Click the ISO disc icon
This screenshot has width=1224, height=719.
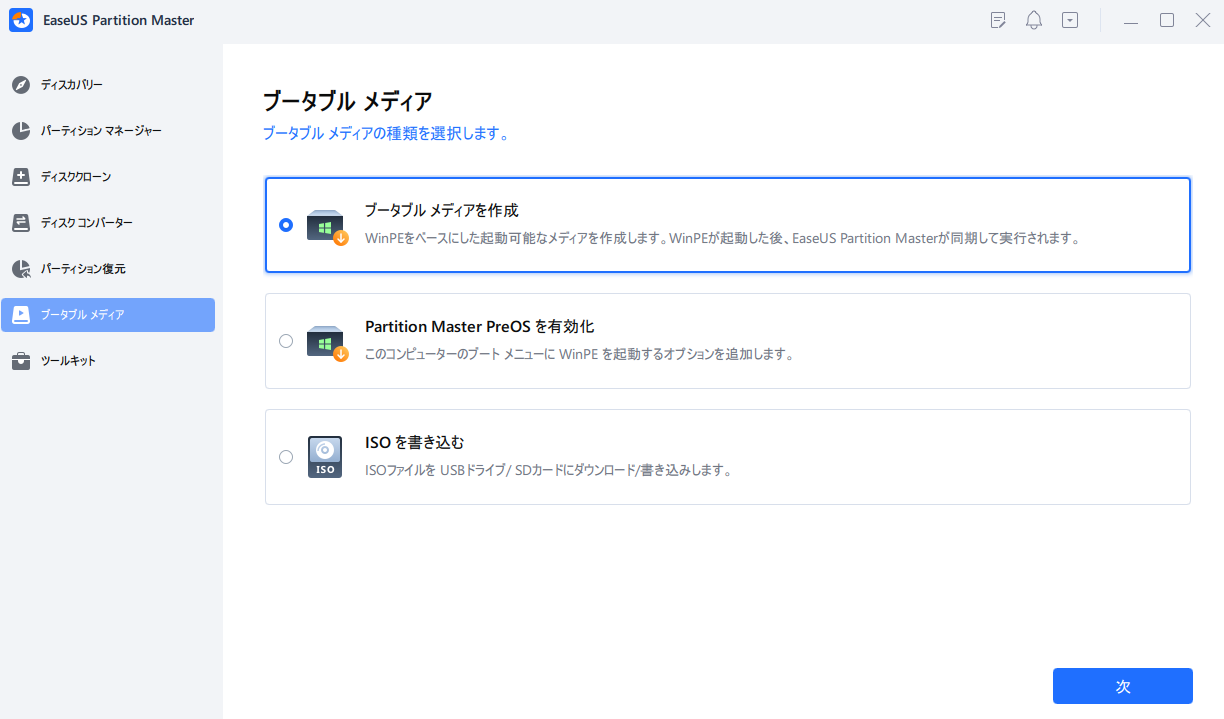[x=325, y=457]
